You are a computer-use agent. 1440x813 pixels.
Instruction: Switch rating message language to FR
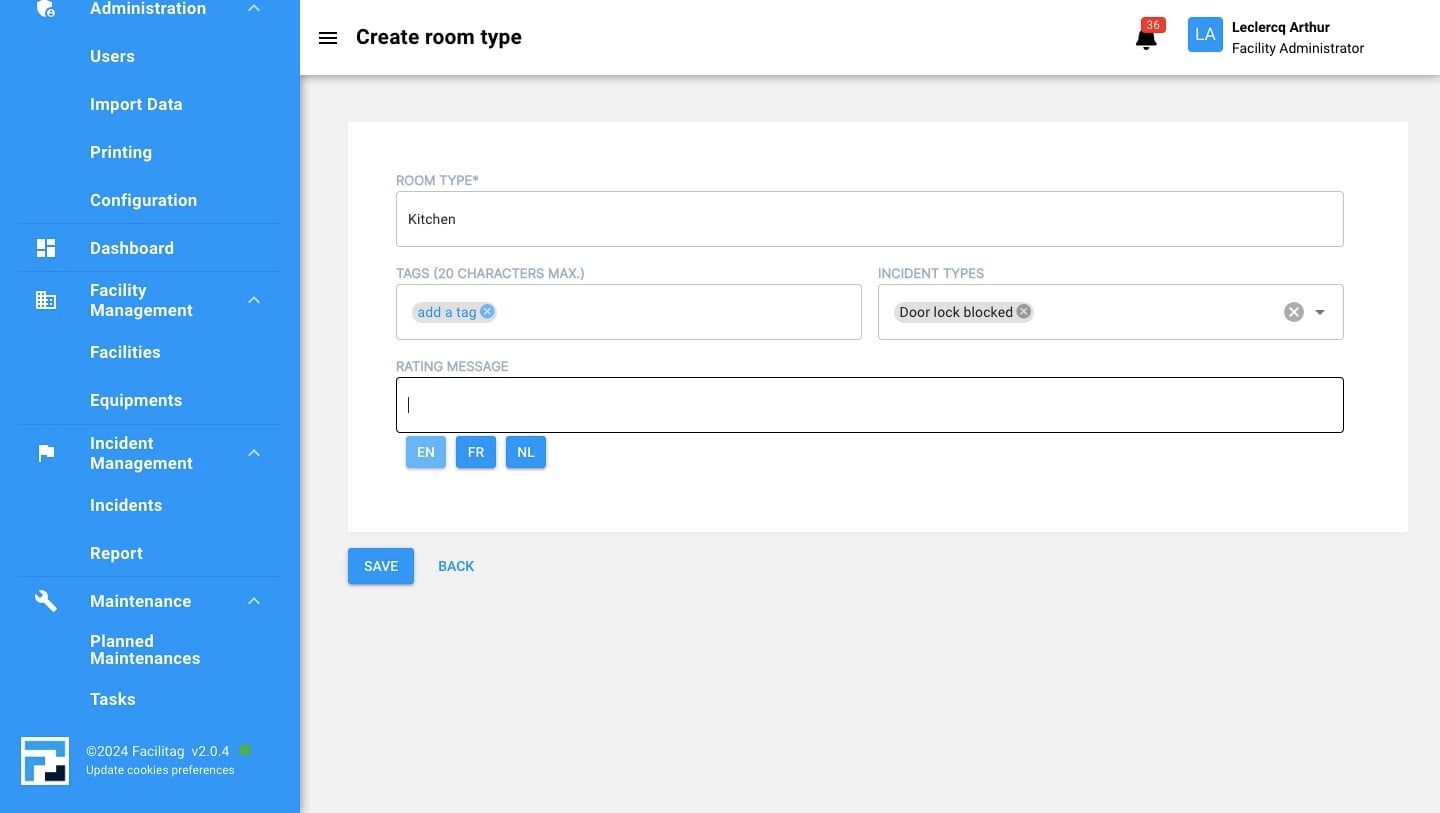pyautogui.click(x=476, y=452)
